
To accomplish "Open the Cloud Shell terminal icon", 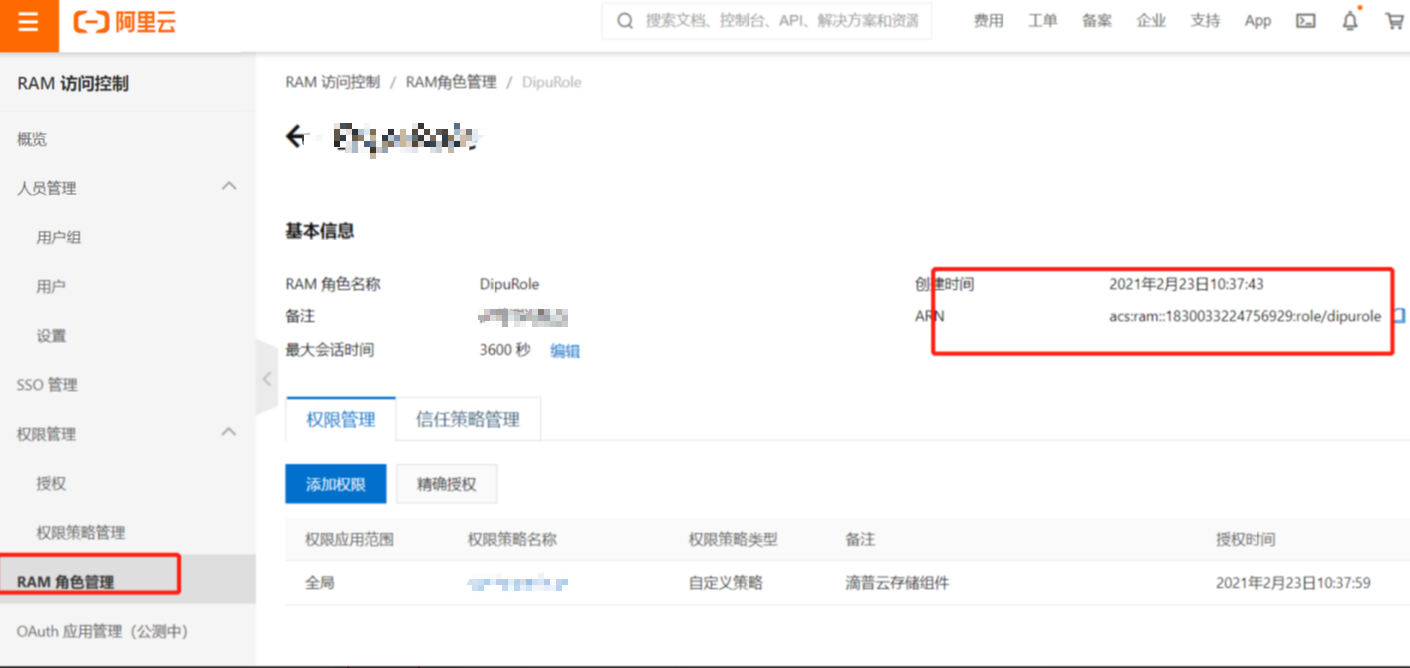I will (1305, 21).
